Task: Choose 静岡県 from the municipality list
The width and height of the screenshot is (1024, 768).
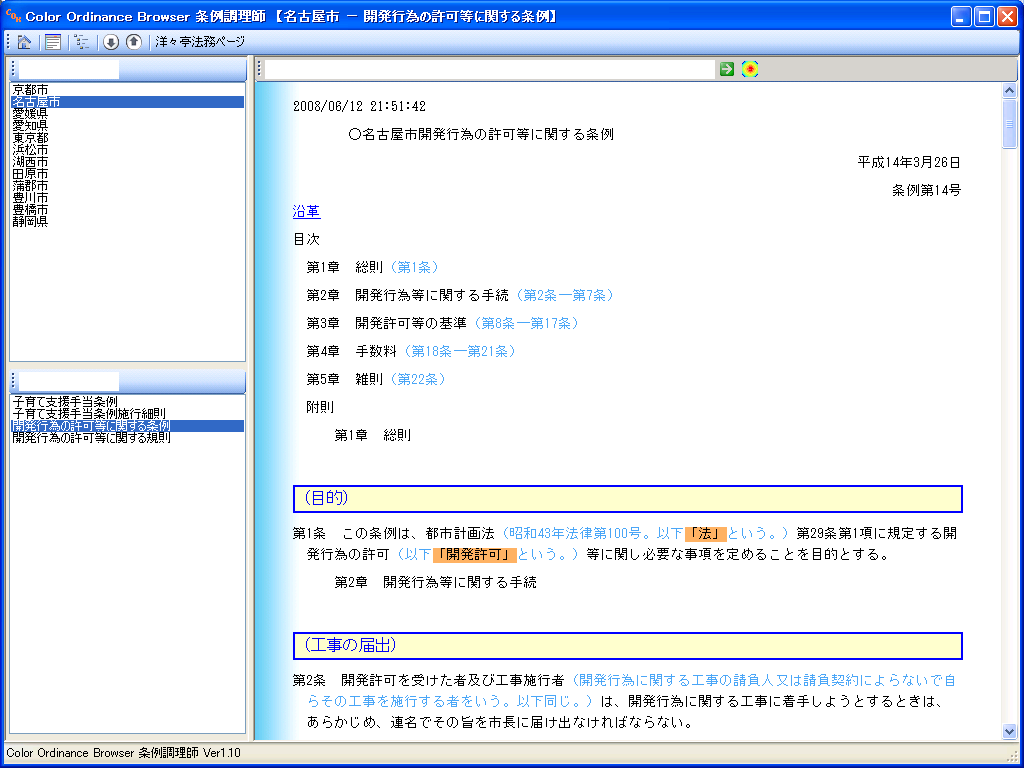Action: click(x=30, y=222)
